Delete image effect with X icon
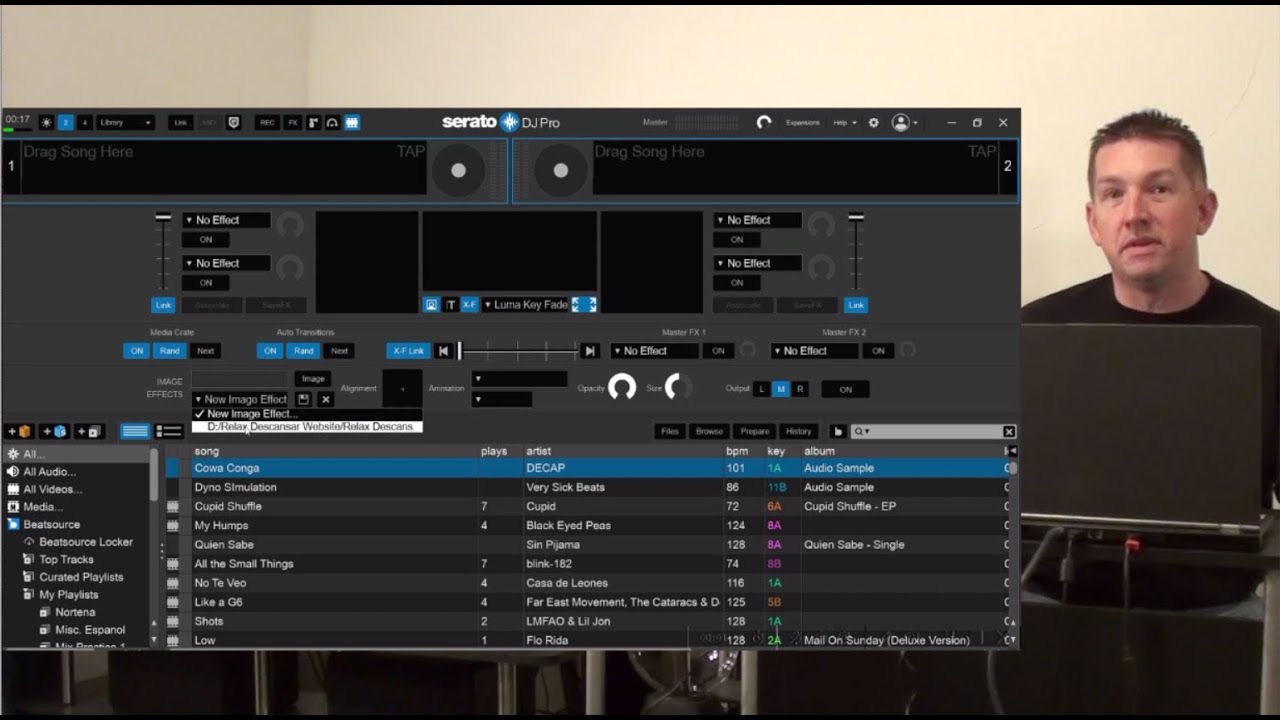Image resolution: width=1280 pixels, height=720 pixels. tap(325, 399)
